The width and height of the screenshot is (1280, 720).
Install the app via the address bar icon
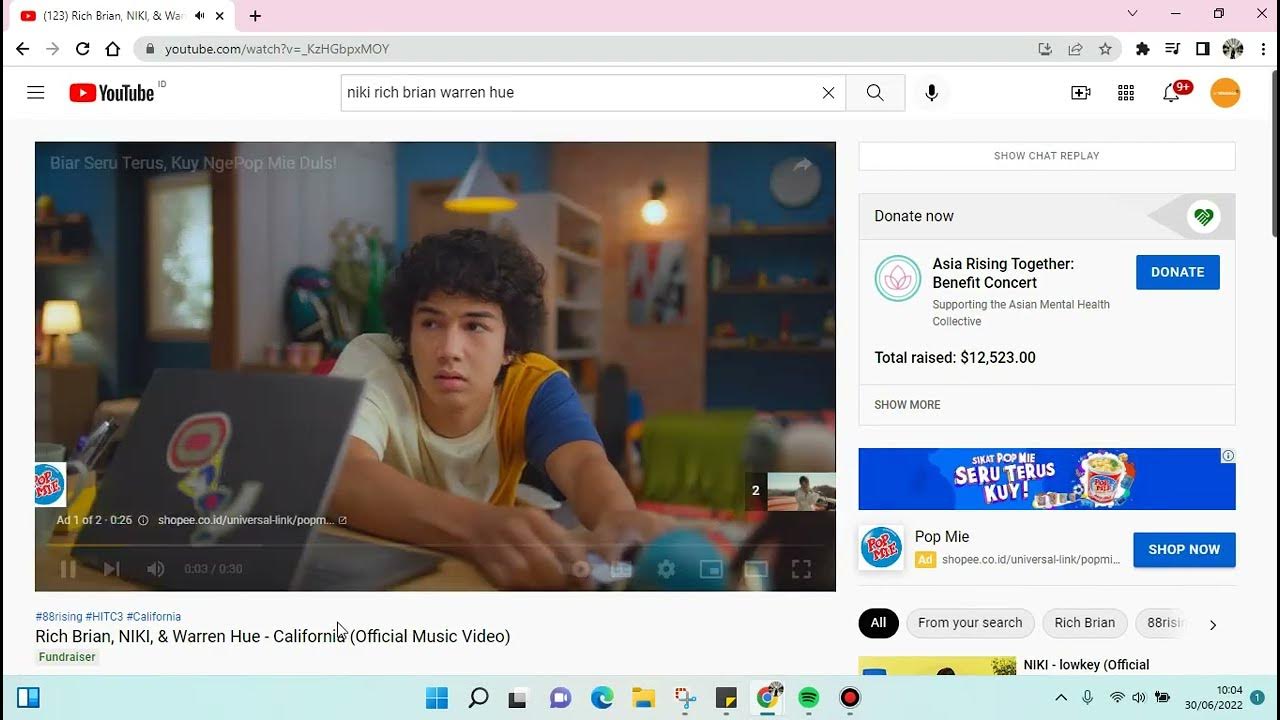1045,49
